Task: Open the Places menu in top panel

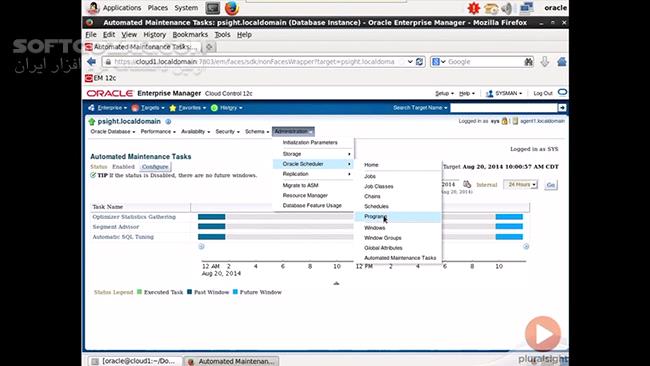Action: pos(158,8)
